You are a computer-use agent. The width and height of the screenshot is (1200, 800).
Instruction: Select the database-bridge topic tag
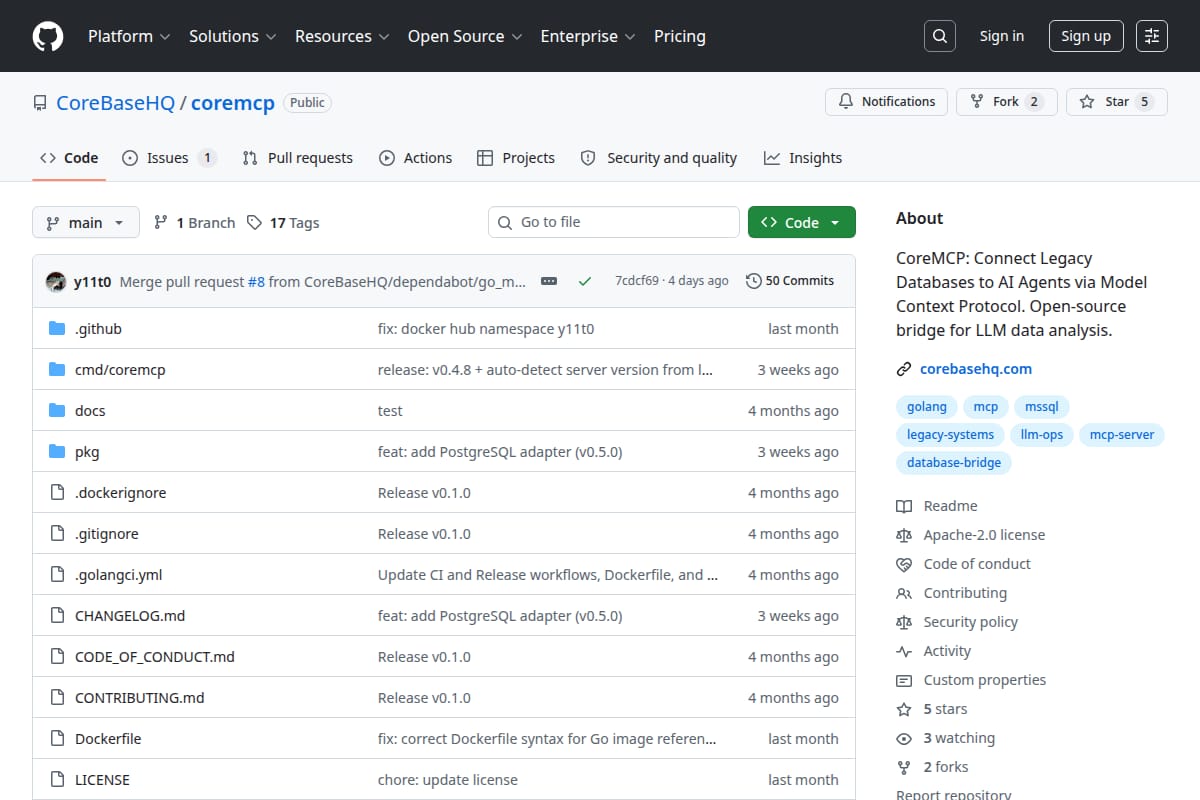pyautogui.click(x=954, y=463)
